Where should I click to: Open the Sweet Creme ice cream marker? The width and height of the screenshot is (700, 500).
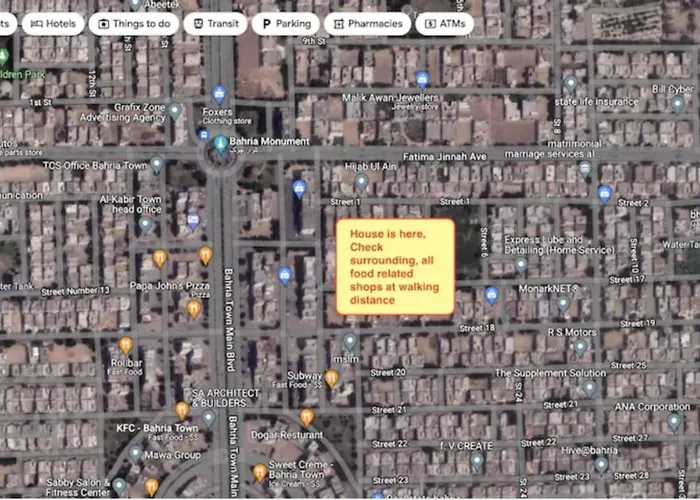[x=259, y=471]
